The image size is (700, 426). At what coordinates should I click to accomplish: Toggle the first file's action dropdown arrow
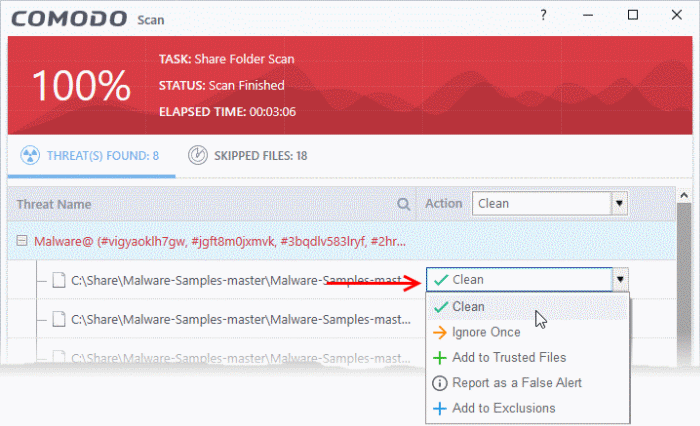[620, 280]
